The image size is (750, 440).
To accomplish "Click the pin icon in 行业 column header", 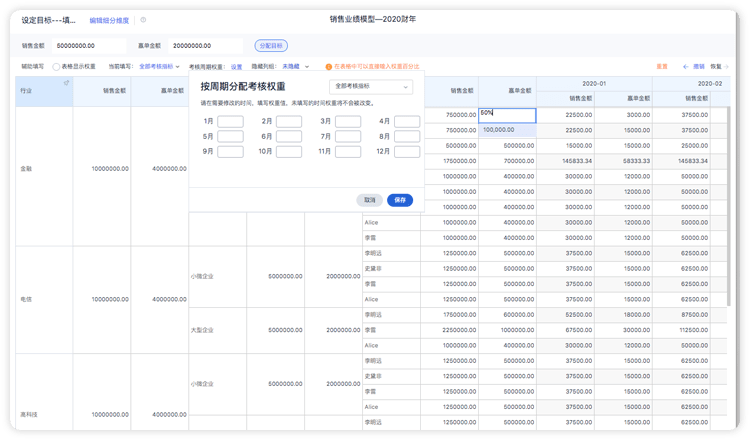I will 66,83.
